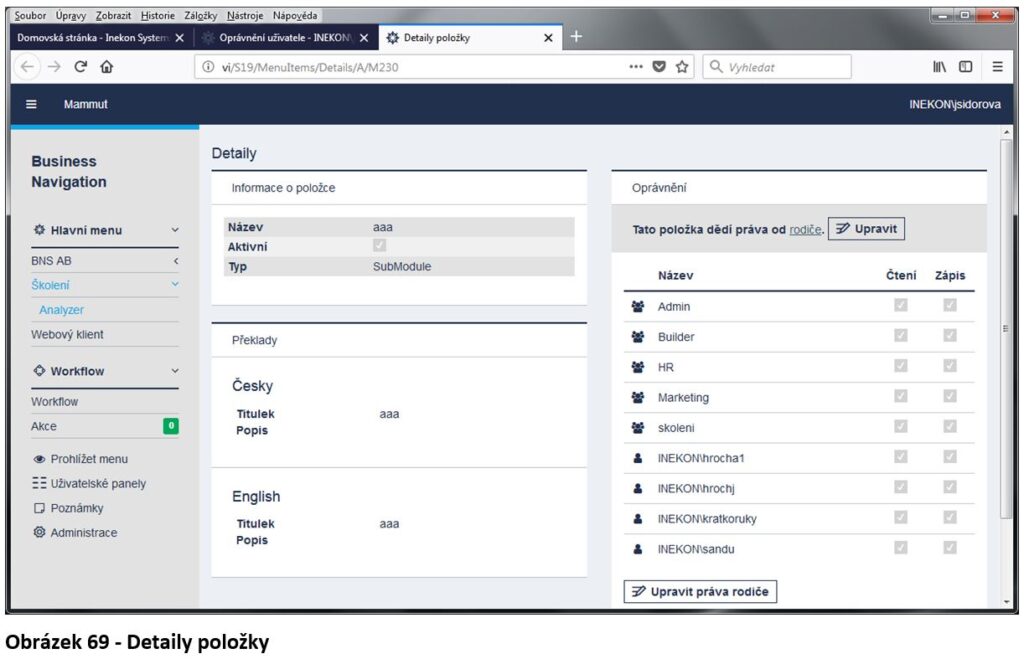Screen dimensions: 1024x659
Task: Follow the rodiče link
Action: (x=805, y=230)
